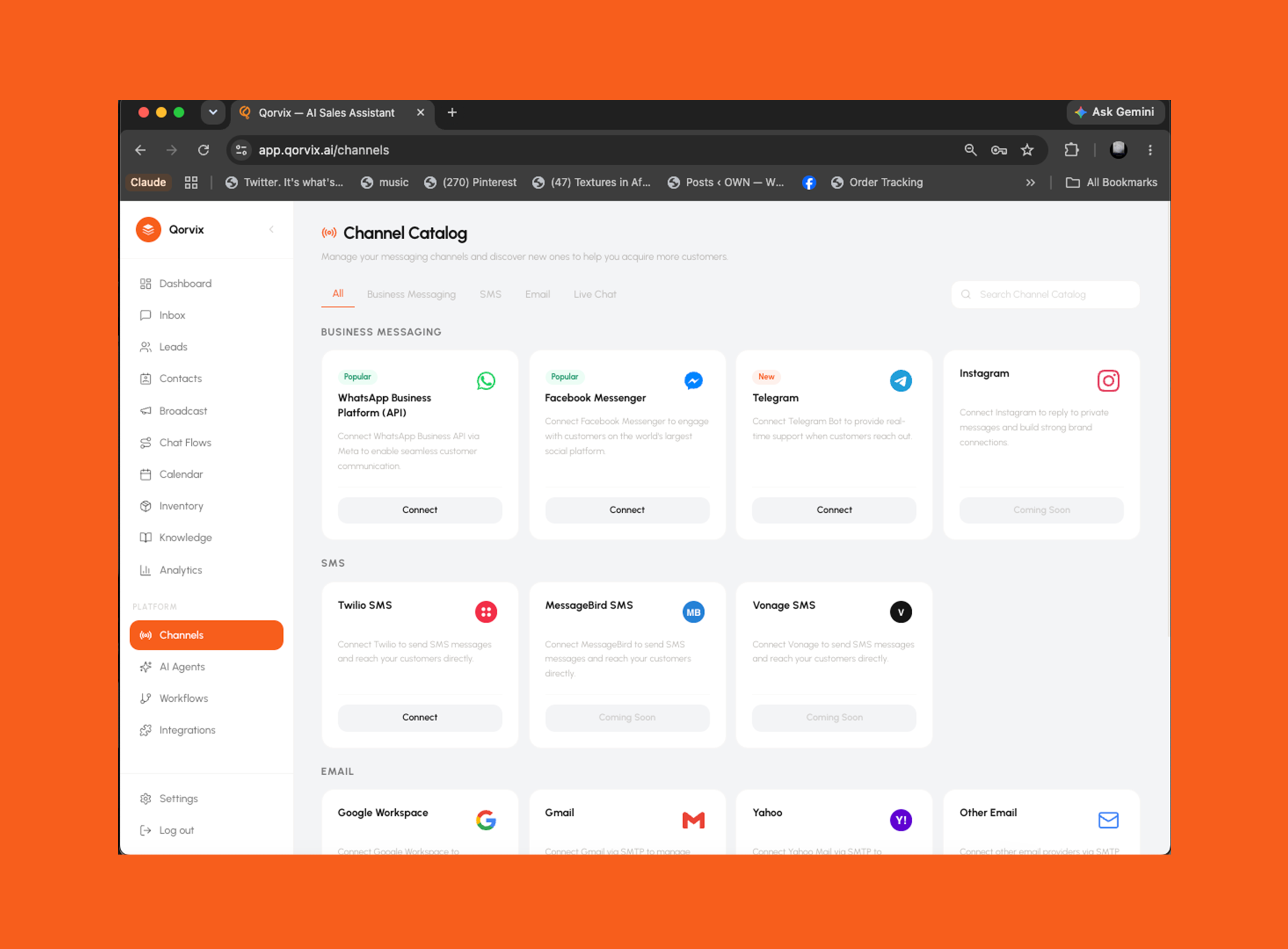
Task: Open the Claude bookmark
Action: (148, 183)
